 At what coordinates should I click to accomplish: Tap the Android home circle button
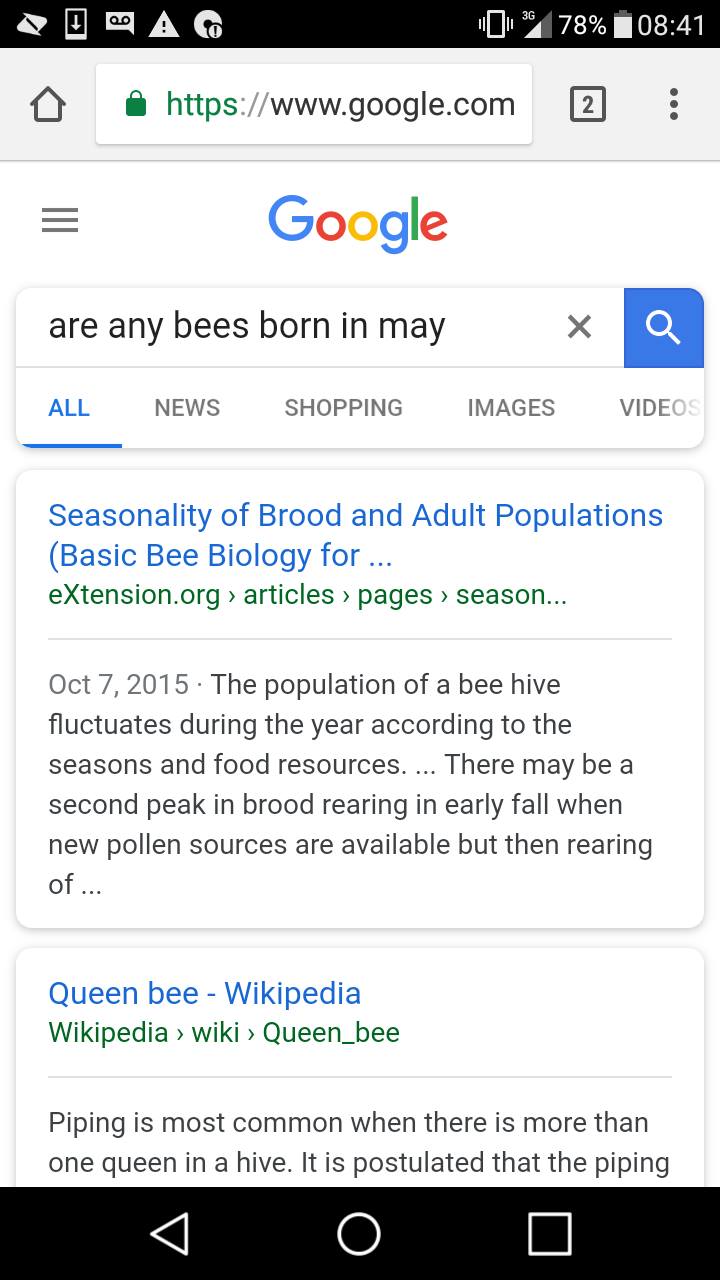(359, 1233)
